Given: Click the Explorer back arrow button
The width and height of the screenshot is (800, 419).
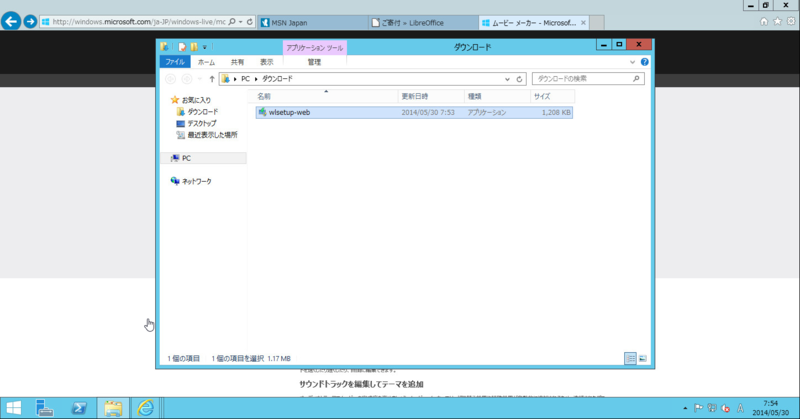Looking at the screenshot, I should tap(170, 79).
